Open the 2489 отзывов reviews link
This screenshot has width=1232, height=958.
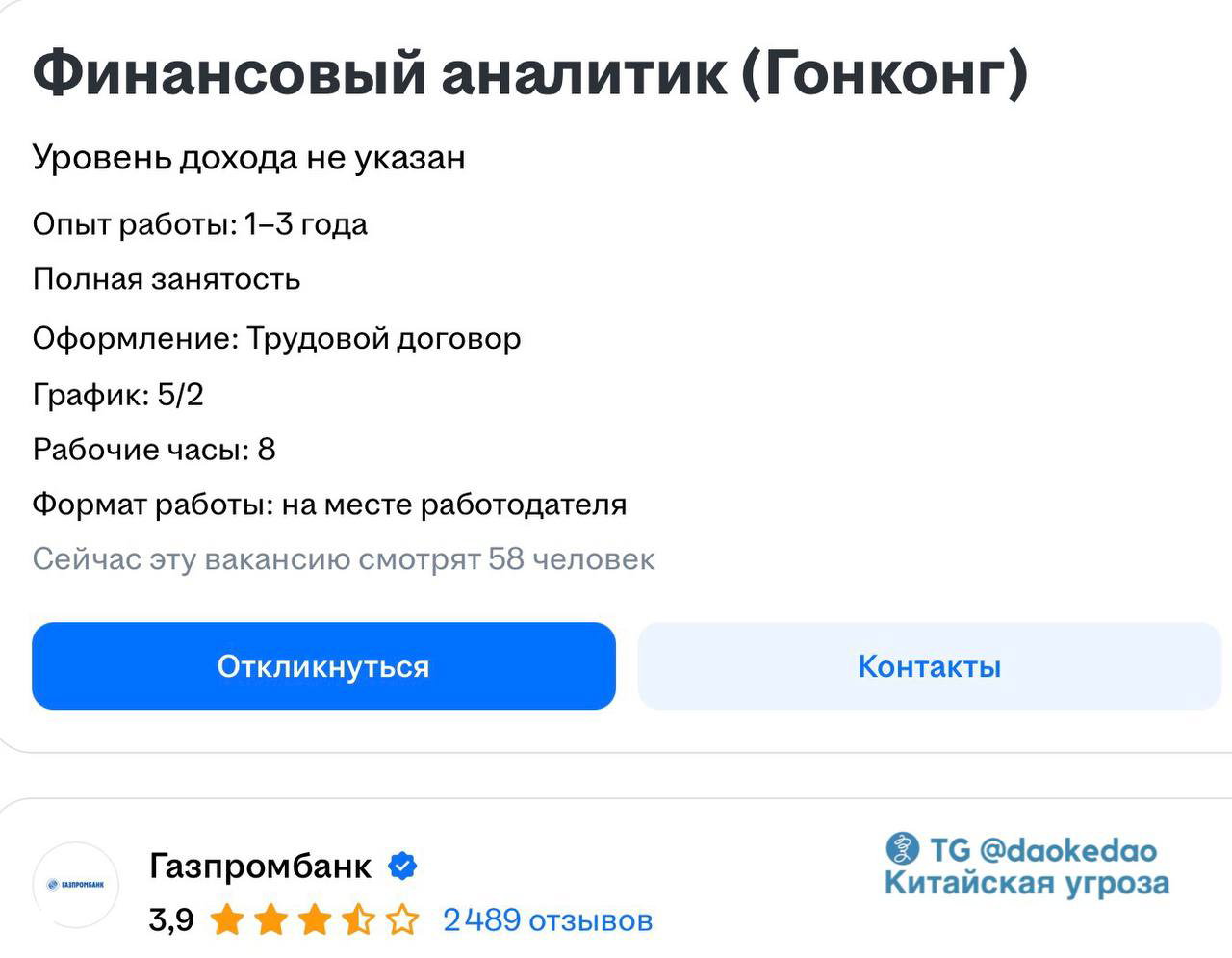tap(547, 920)
